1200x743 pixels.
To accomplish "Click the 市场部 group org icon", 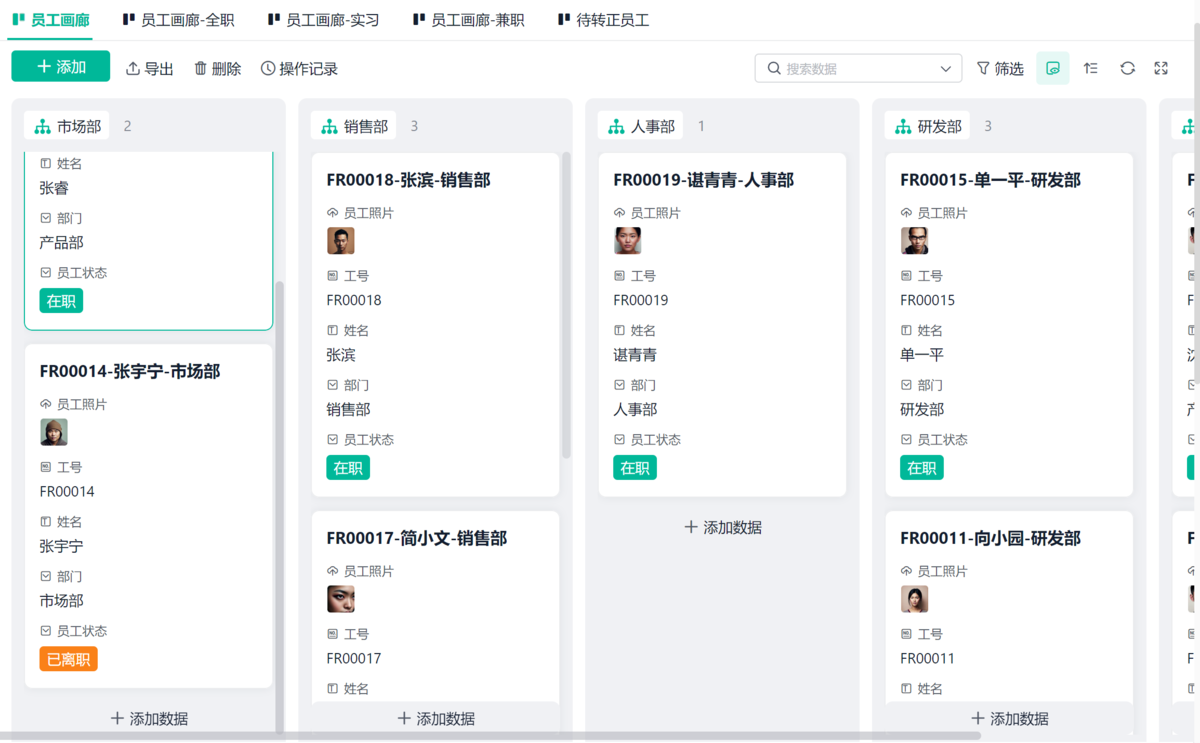I will click(x=42, y=126).
